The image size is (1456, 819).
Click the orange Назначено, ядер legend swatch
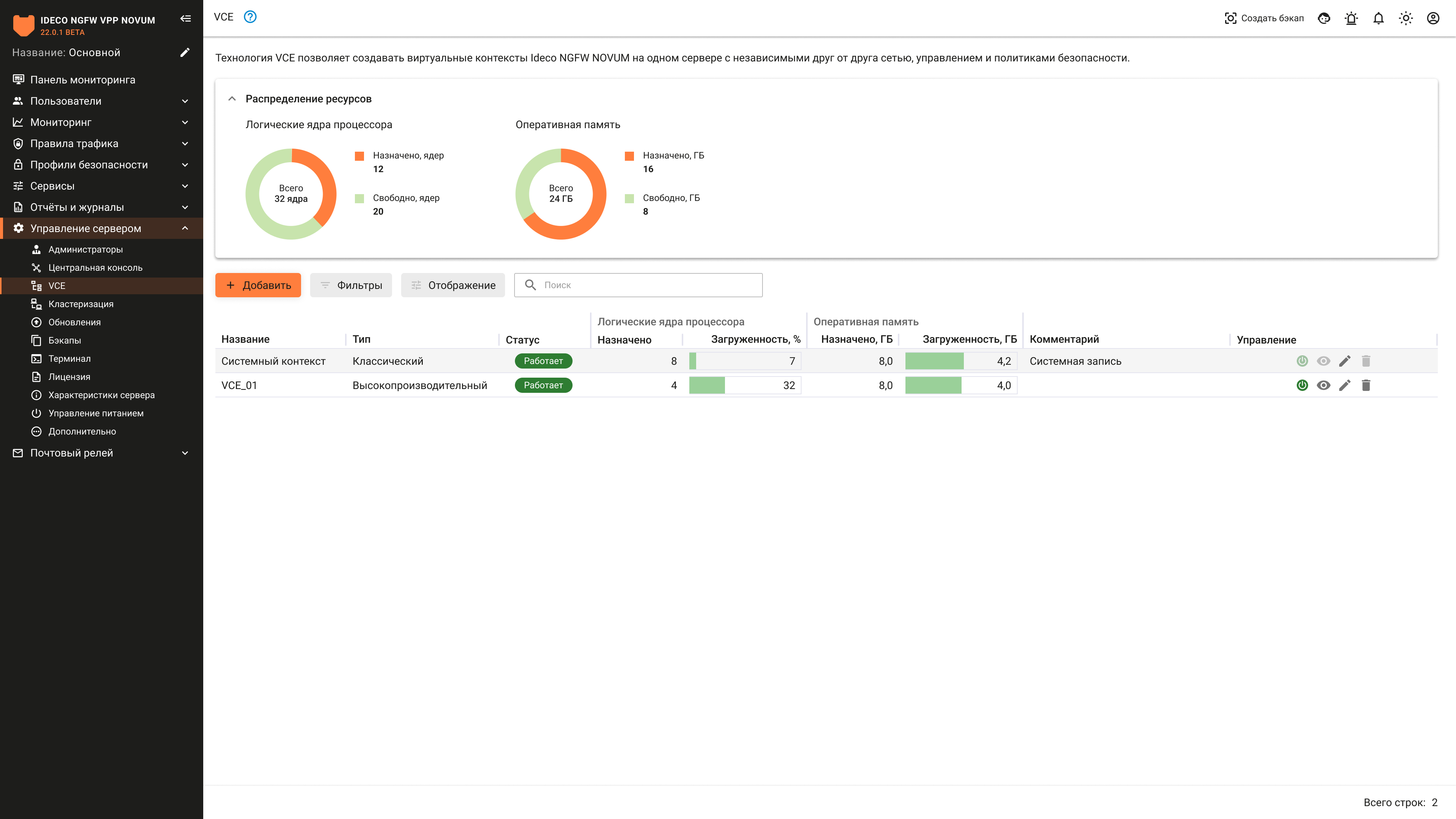point(359,156)
